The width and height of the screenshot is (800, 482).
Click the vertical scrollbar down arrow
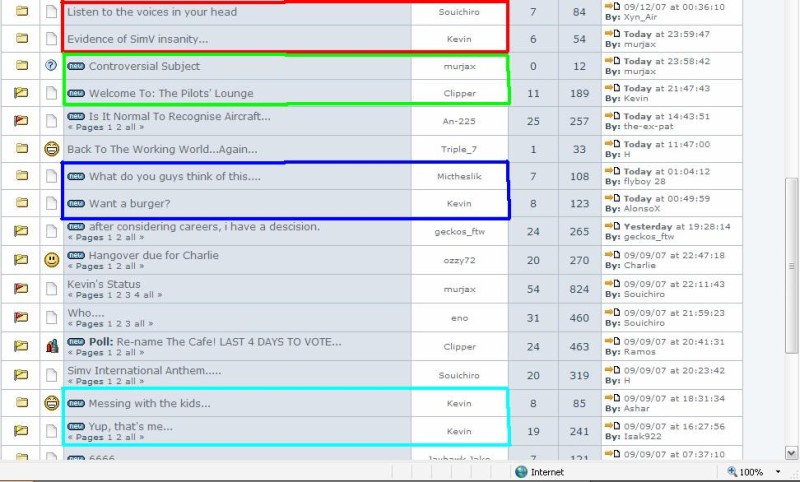pyautogui.click(x=791, y=452)
